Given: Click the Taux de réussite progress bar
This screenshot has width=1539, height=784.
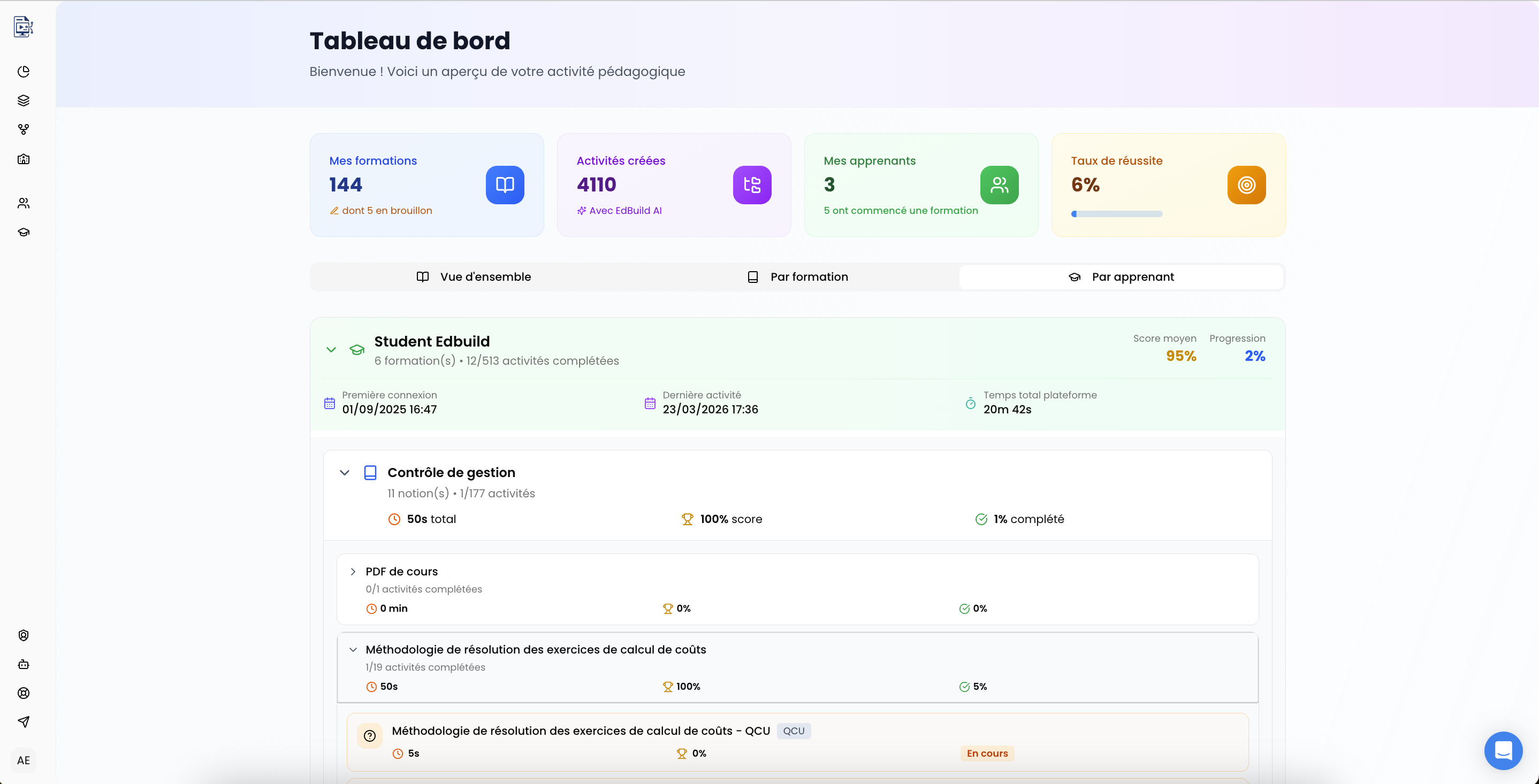Looking at the screenshot, I should (x=1117, y=214).
